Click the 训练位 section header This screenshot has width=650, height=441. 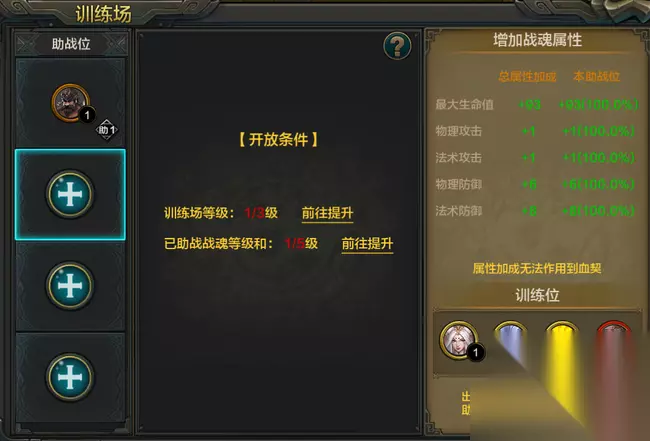pyautogui.click(x=537, y=296)
